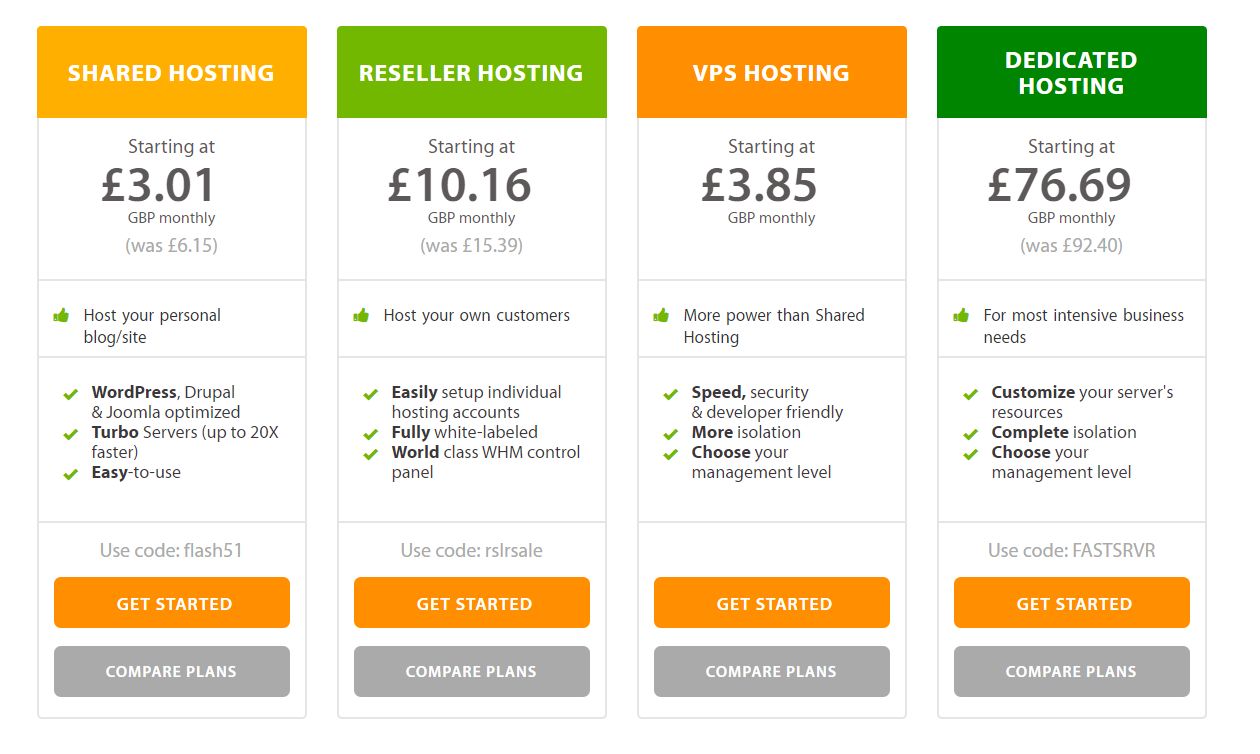The width and height of the screenshot is (1260, 754).
Task: Click Get Started under Shared Hosting
Action: [x=172, y=603]
